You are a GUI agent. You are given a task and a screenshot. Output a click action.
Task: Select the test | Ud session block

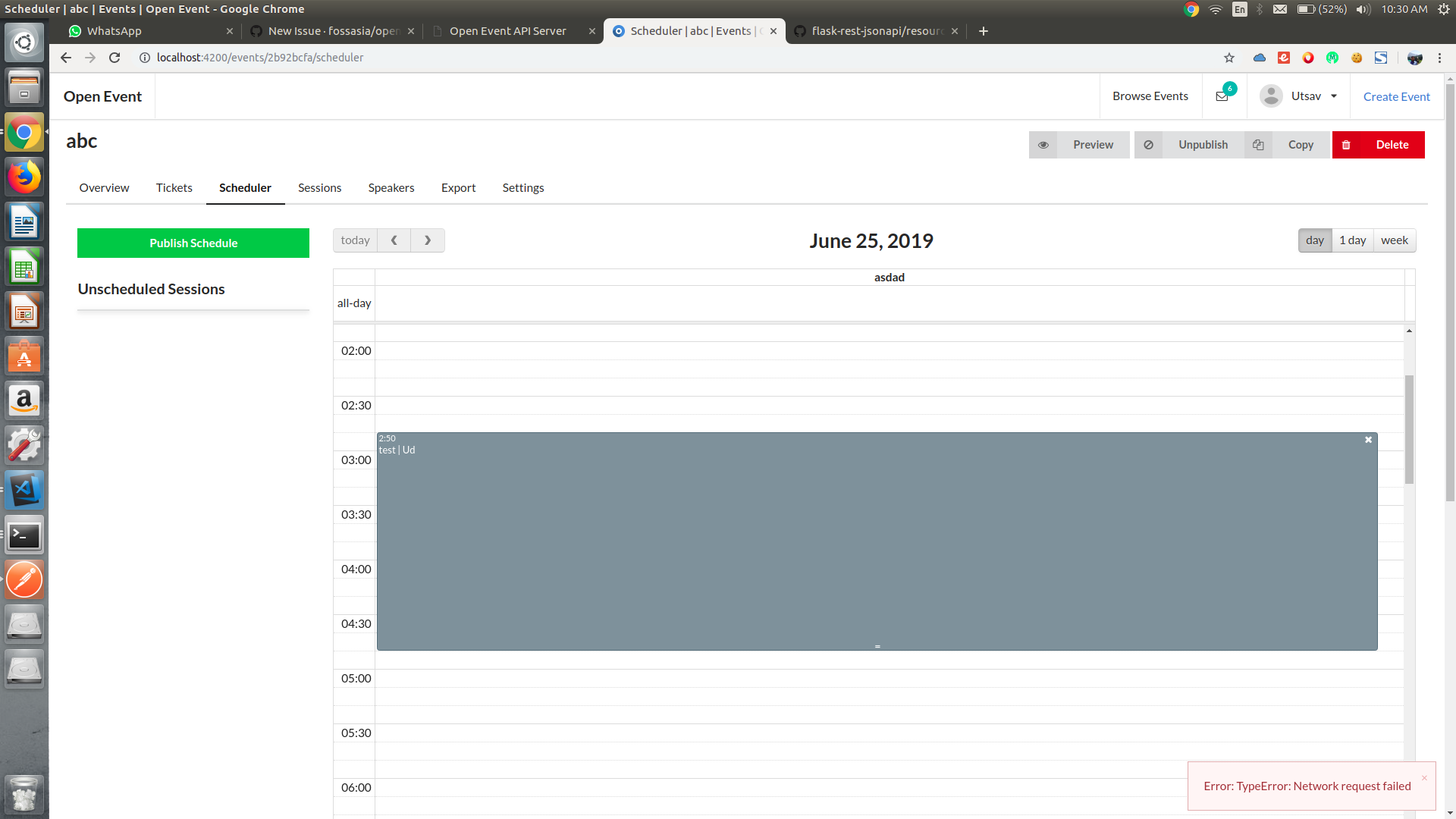877,541
